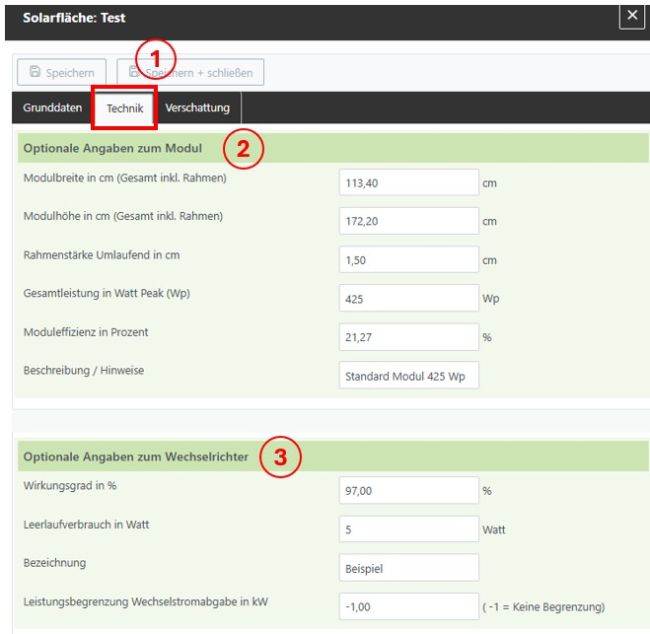
Task: Click the label Wirkungsgrad in %
Action: pos(70,486)
